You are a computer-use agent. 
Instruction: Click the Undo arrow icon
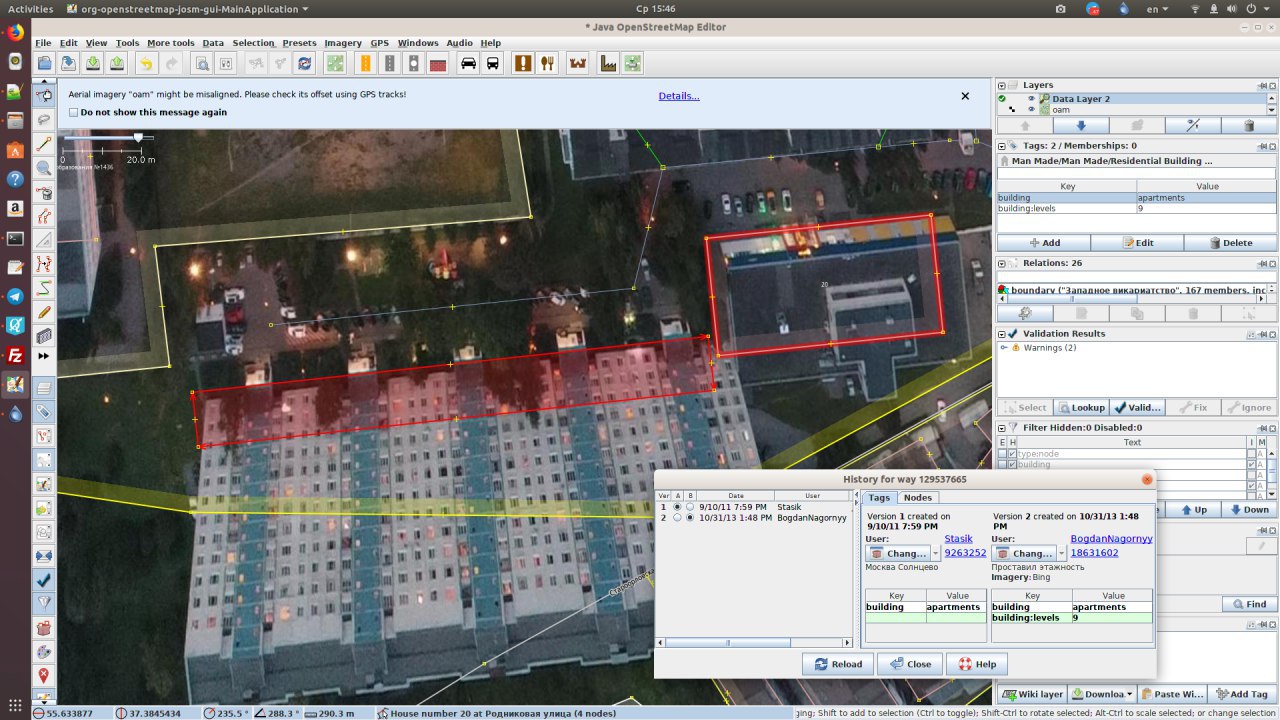[146, 63]
